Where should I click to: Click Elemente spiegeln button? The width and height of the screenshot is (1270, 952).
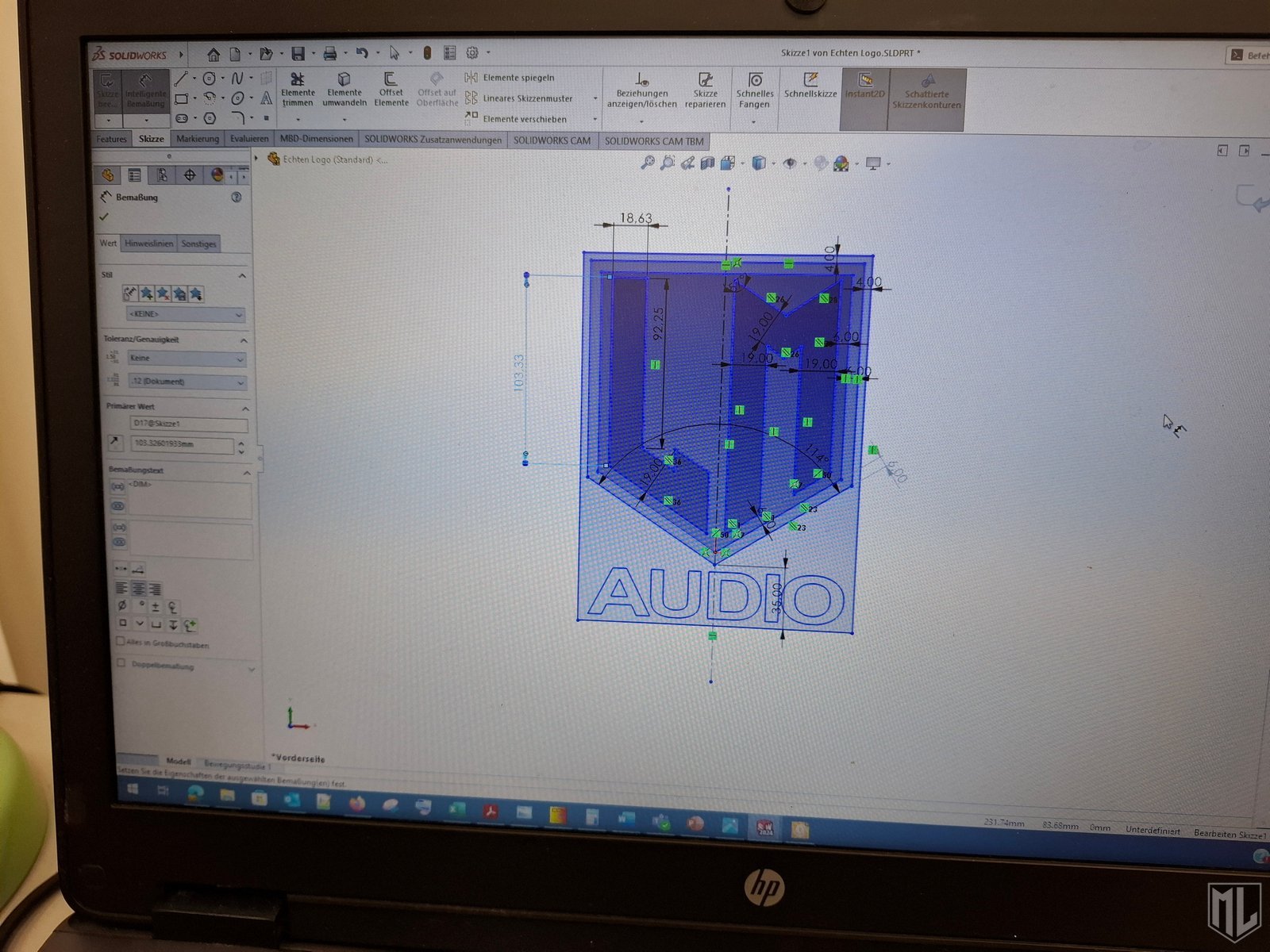coord(518,78)
